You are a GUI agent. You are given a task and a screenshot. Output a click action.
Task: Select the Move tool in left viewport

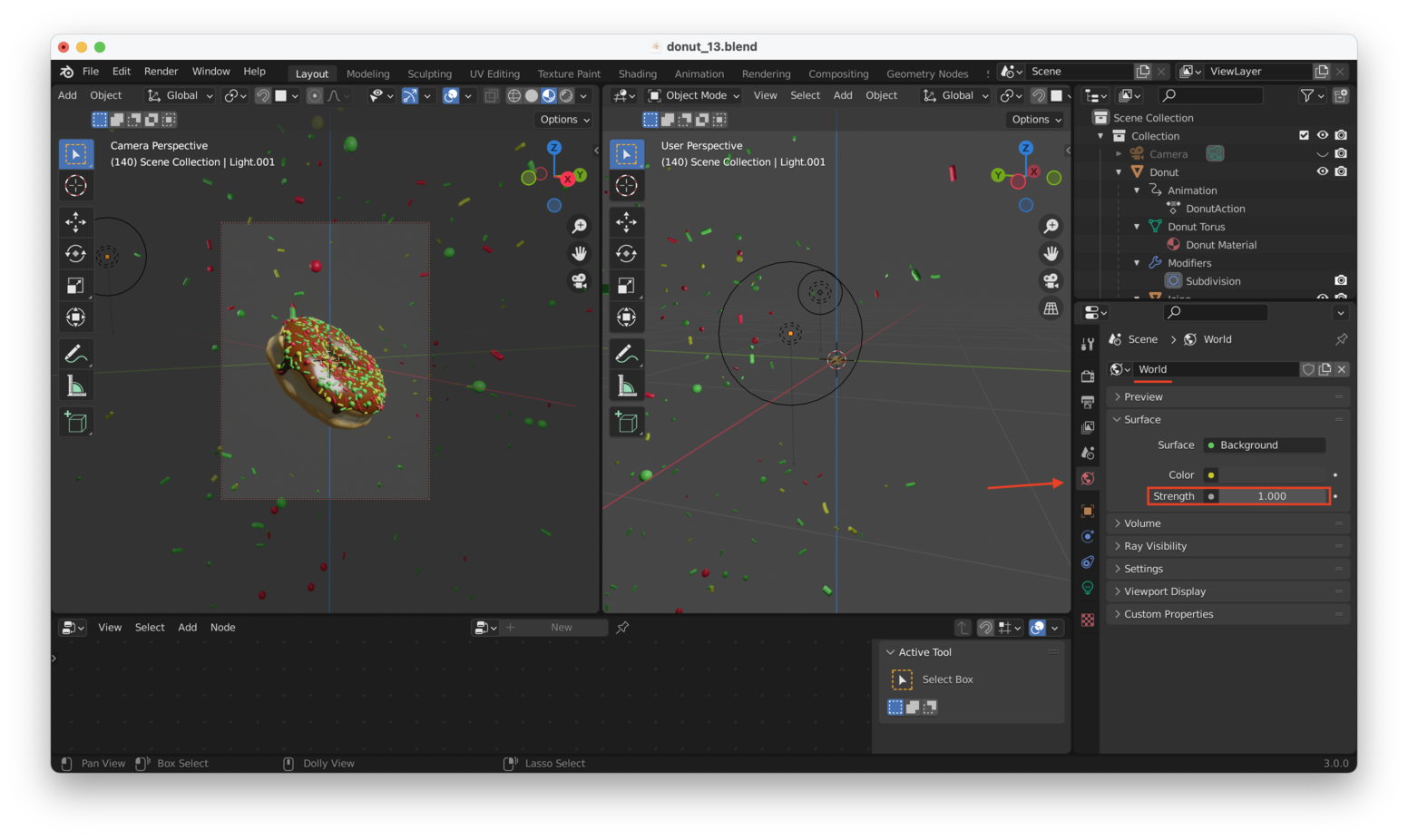click(x=76, y=222)
